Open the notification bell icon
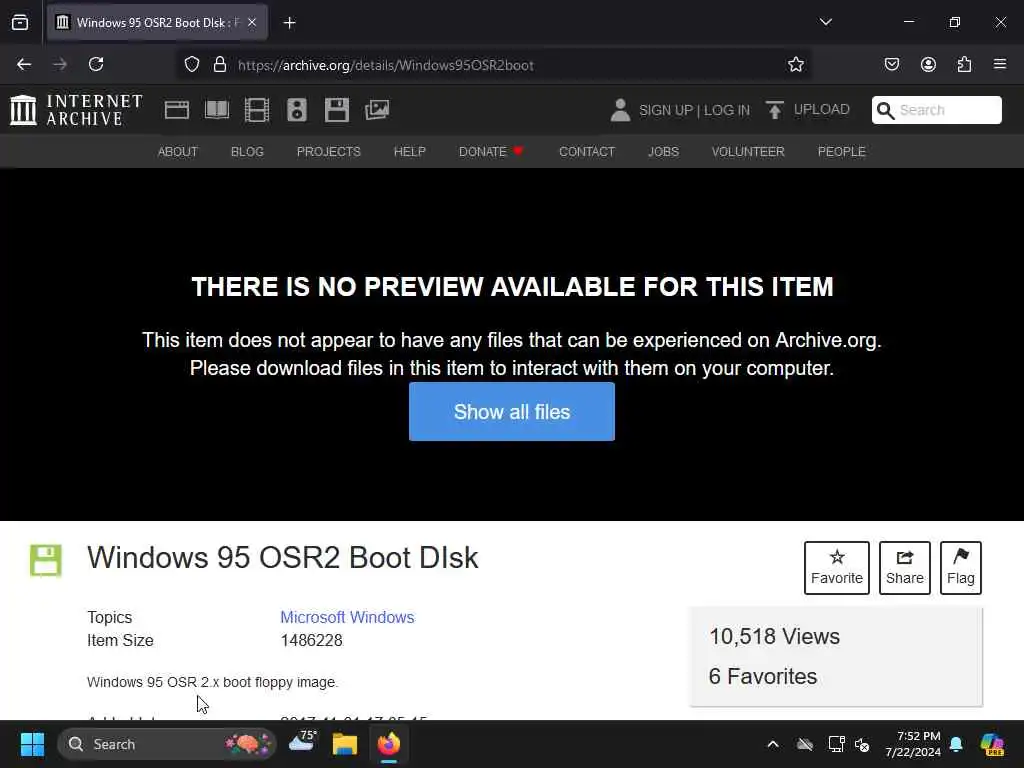The width and height of the screenshot is (1024, 768). pyautogui.click(x=956, y=744)
